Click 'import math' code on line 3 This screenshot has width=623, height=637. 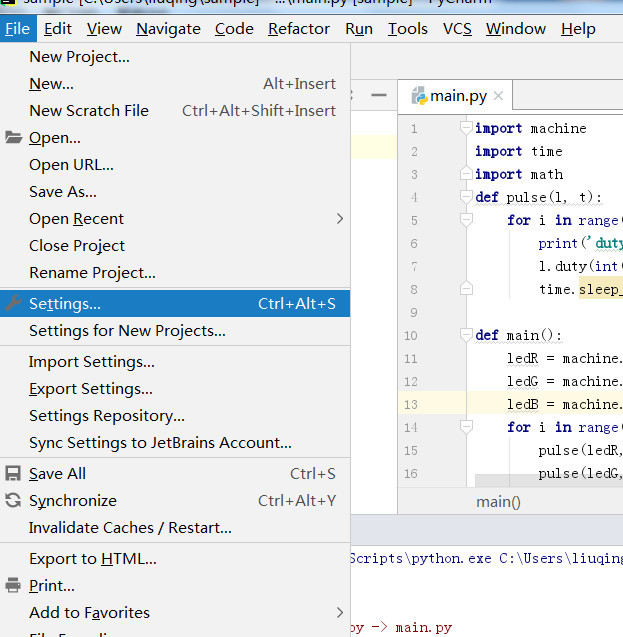coord(519,174)
